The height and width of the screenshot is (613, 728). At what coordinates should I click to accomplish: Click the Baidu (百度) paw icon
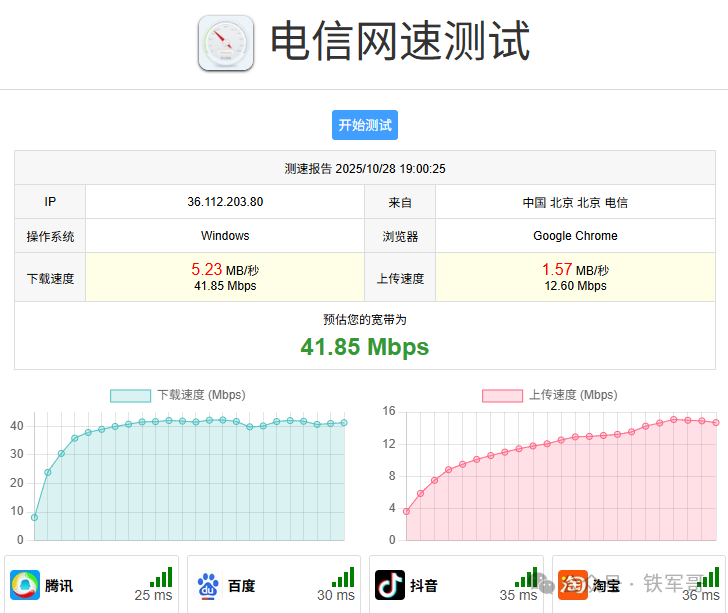tap(207, 585)
